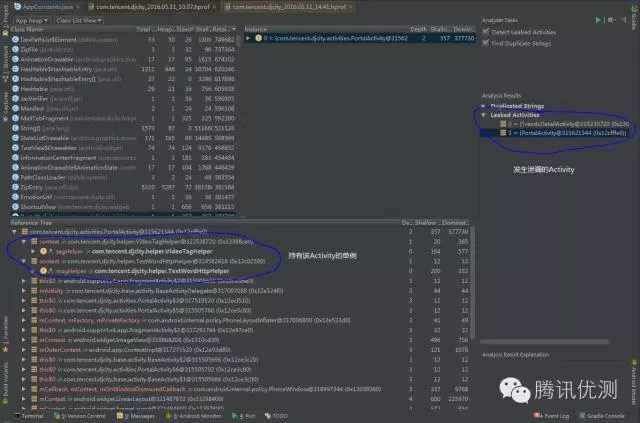Screen dimensions: 640x423
Task: Sort instances by Depth column header
Action: click(x=419, y=29)
